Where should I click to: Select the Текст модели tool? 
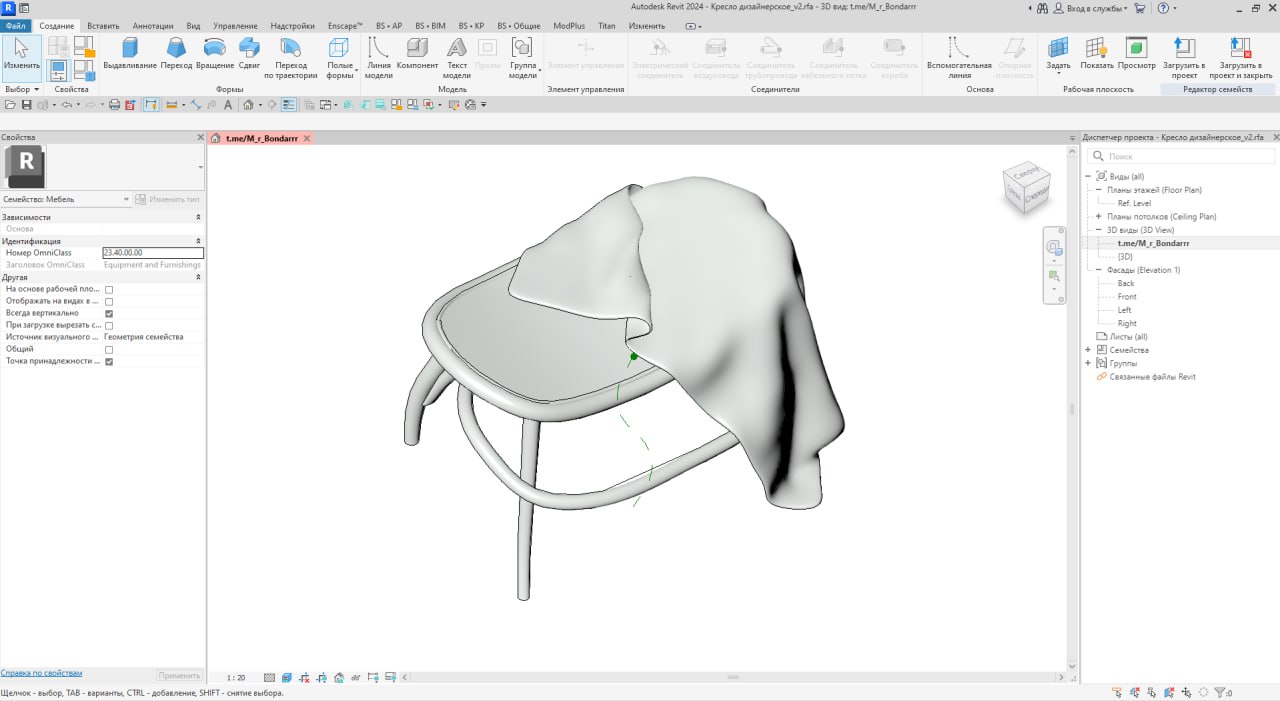[x=456, y=48]
